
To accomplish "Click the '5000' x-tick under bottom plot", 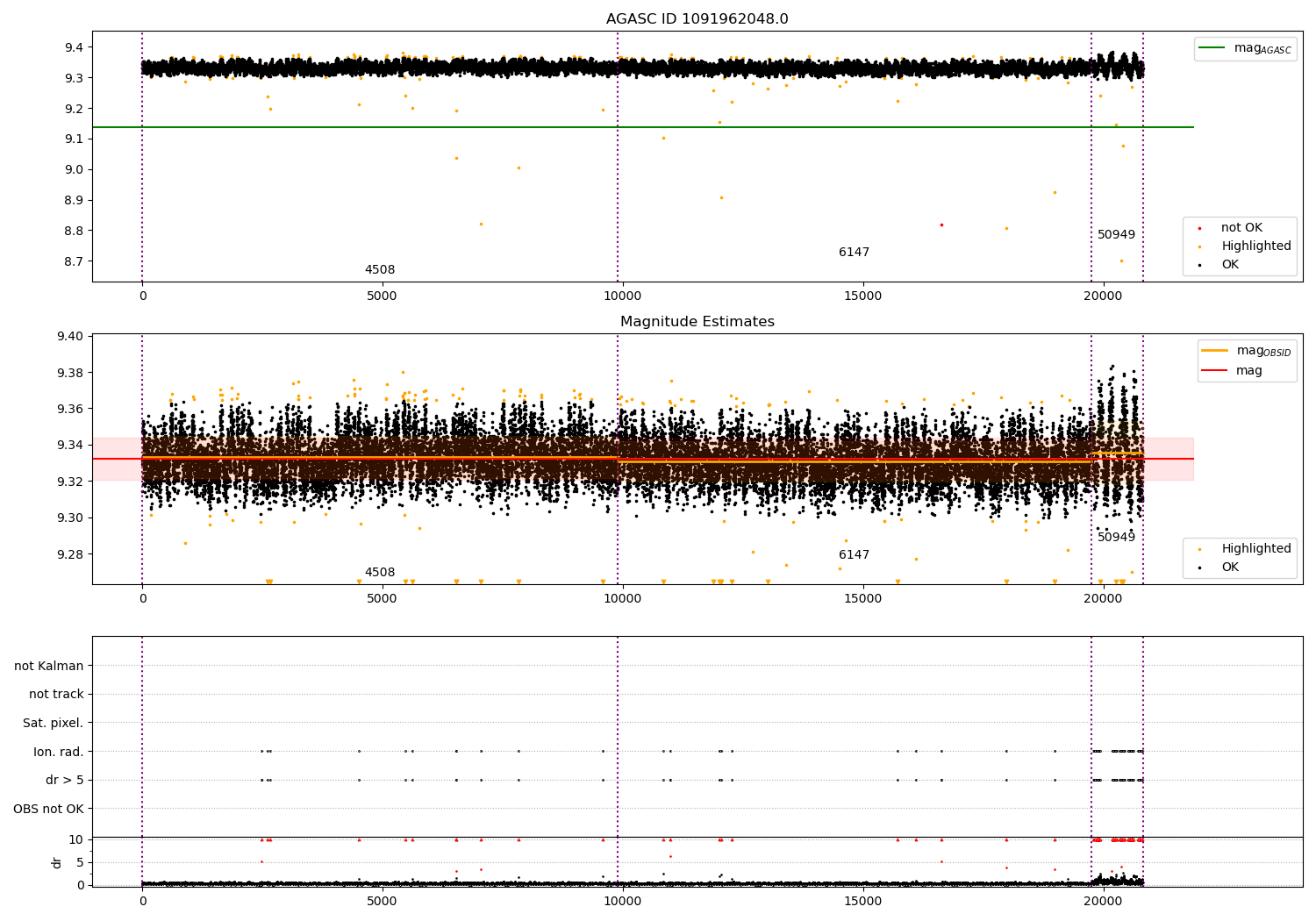I will 383,901.
